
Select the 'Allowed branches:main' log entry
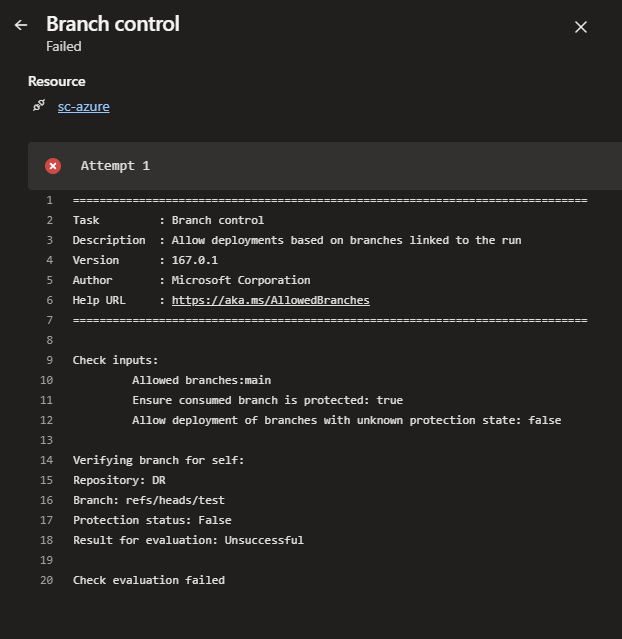pos(201,380)
